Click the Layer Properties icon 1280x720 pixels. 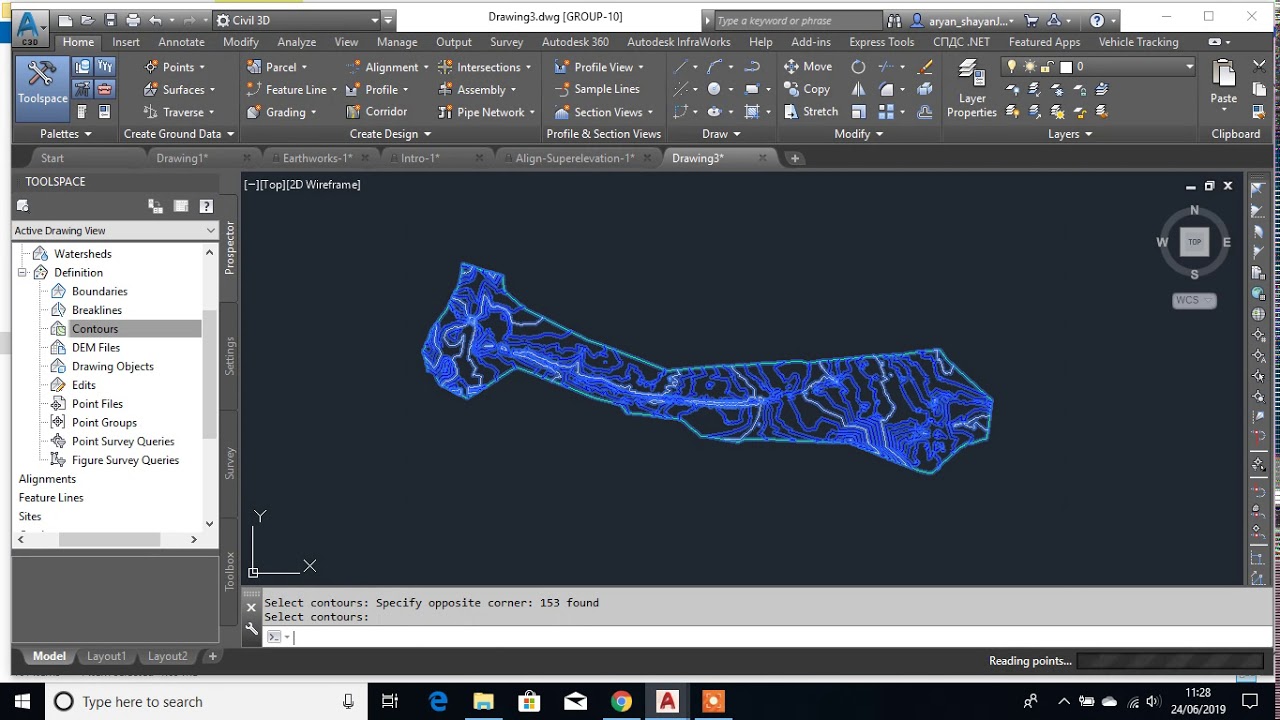pyautogui.click(x=971, y=89)
